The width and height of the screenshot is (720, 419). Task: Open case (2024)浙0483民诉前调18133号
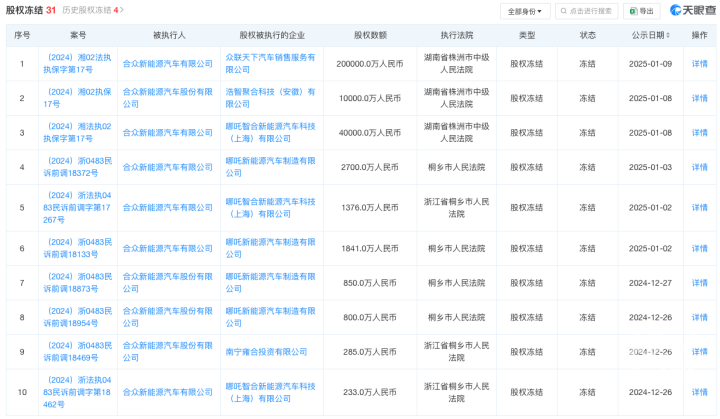tap(78, 248)
